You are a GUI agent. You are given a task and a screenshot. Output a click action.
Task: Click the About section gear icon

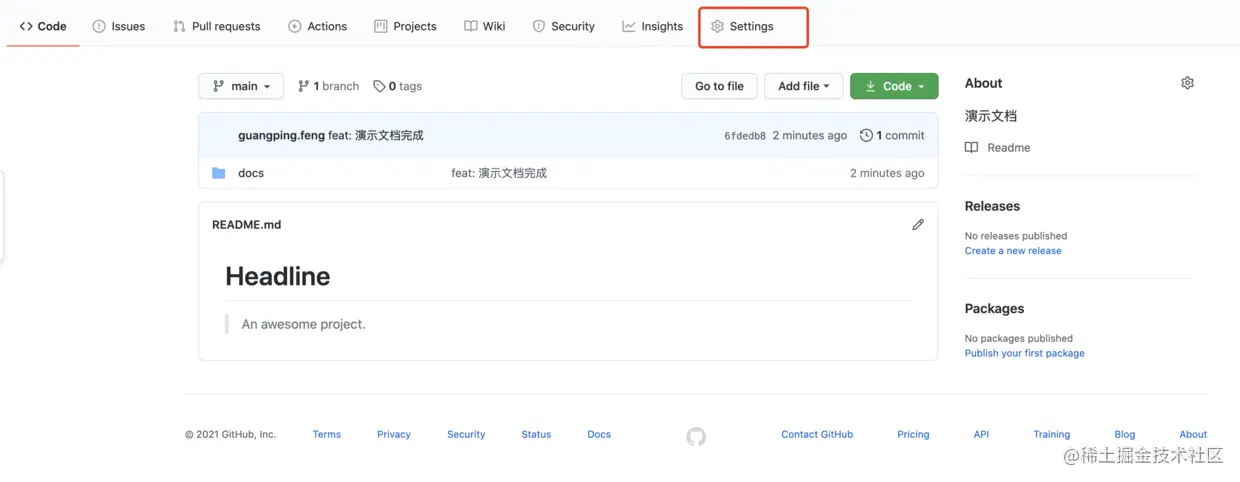pyautogui.click(x=1187, y=83)
